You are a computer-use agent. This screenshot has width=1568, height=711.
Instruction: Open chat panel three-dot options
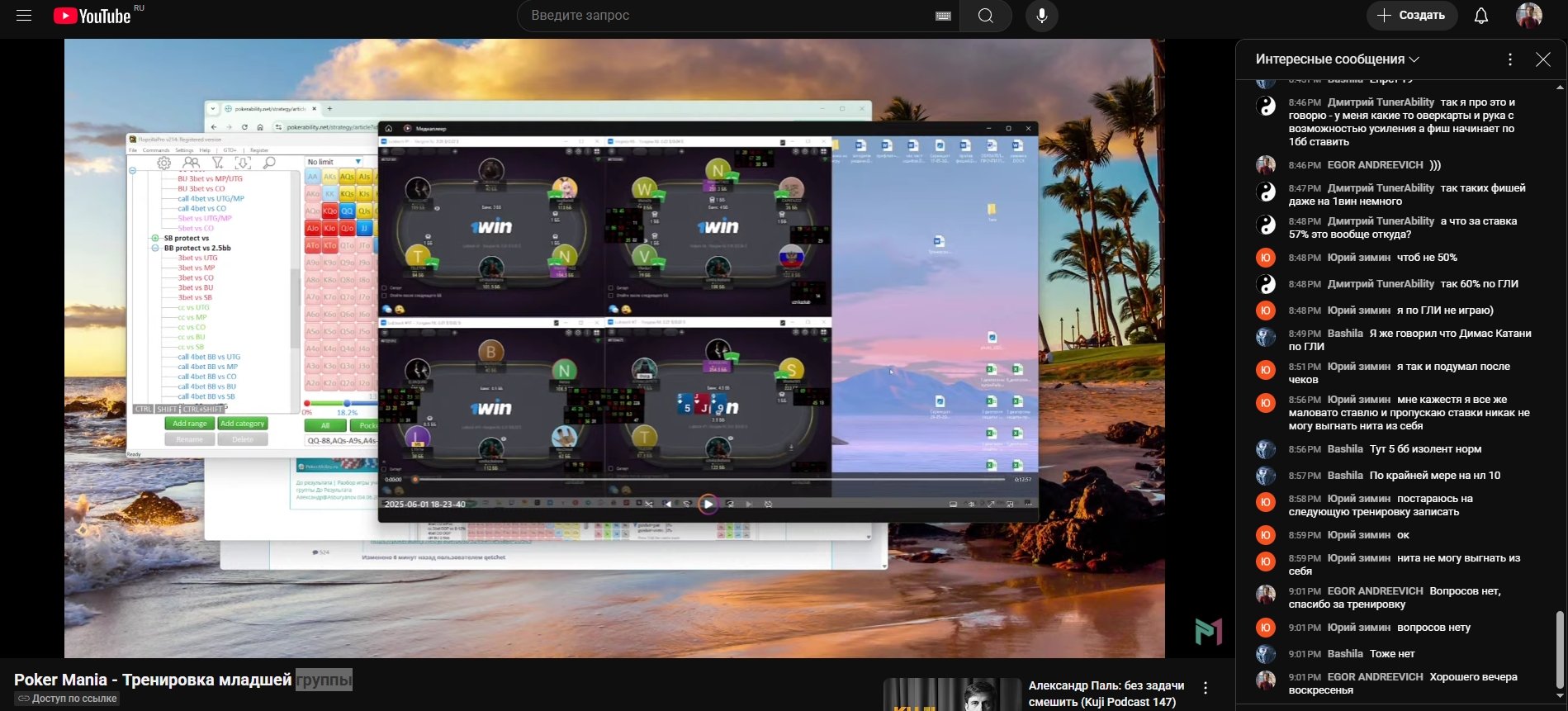tap(1510, 59)
